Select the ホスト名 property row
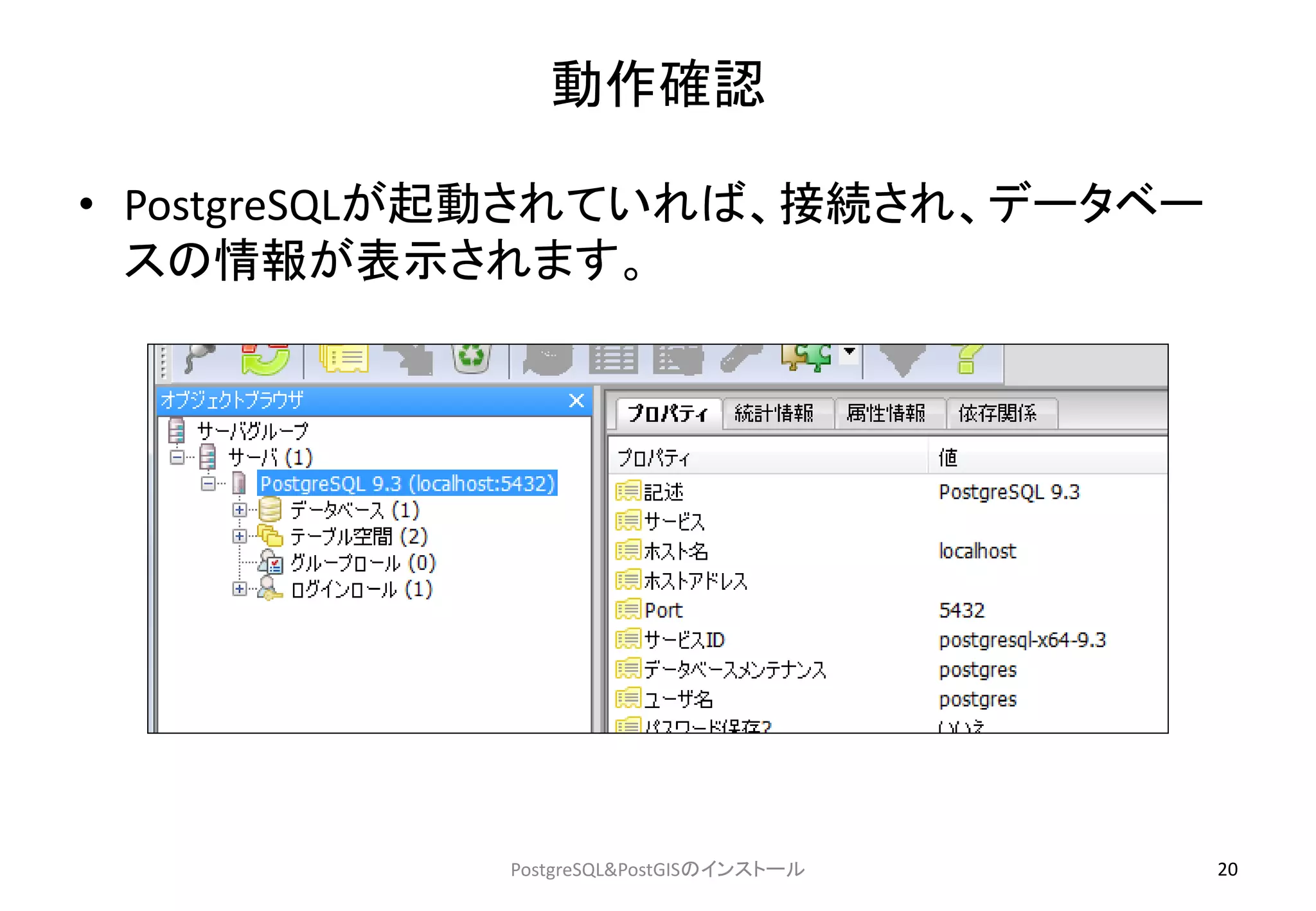 (888, 551)
